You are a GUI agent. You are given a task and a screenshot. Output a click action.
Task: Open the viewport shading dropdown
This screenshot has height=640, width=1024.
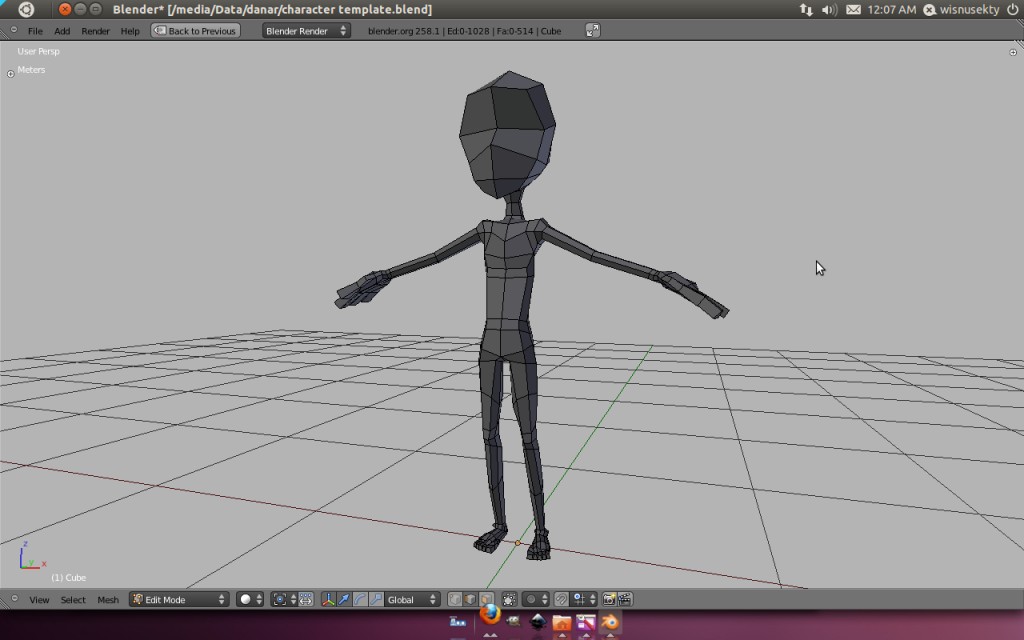(x=247, y=599)
